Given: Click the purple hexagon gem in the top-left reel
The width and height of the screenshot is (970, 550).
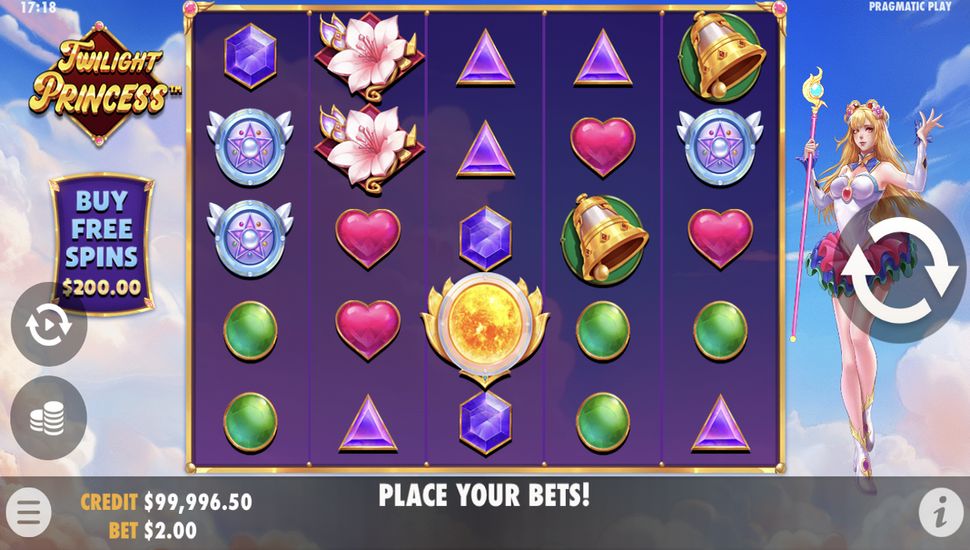Looking at the screenshot, I should coord(251,56).
